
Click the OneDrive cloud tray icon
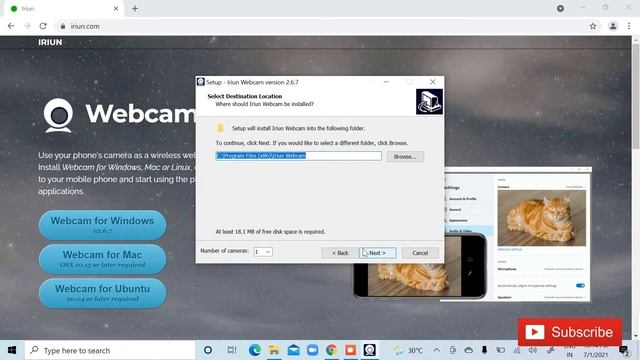pos(469,350)
